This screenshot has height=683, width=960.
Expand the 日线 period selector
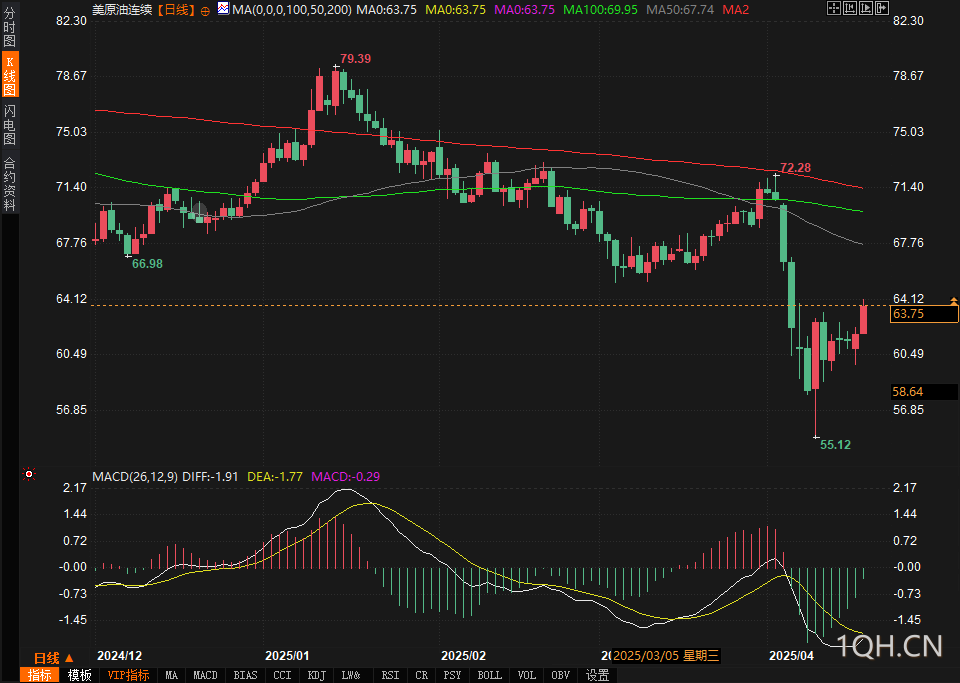(x=53, y=657)
